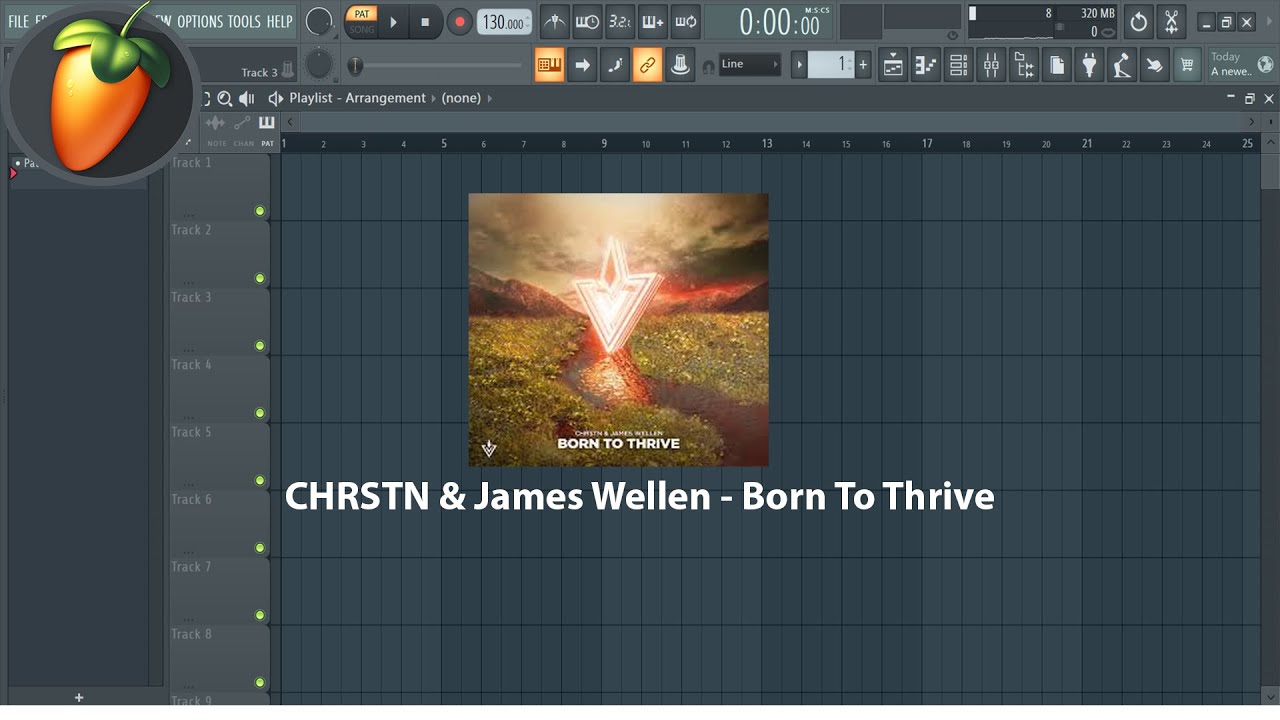Screen dimensions: 1280x720
Task: Open the Line snap dropdown
Action: coord(749,64)
